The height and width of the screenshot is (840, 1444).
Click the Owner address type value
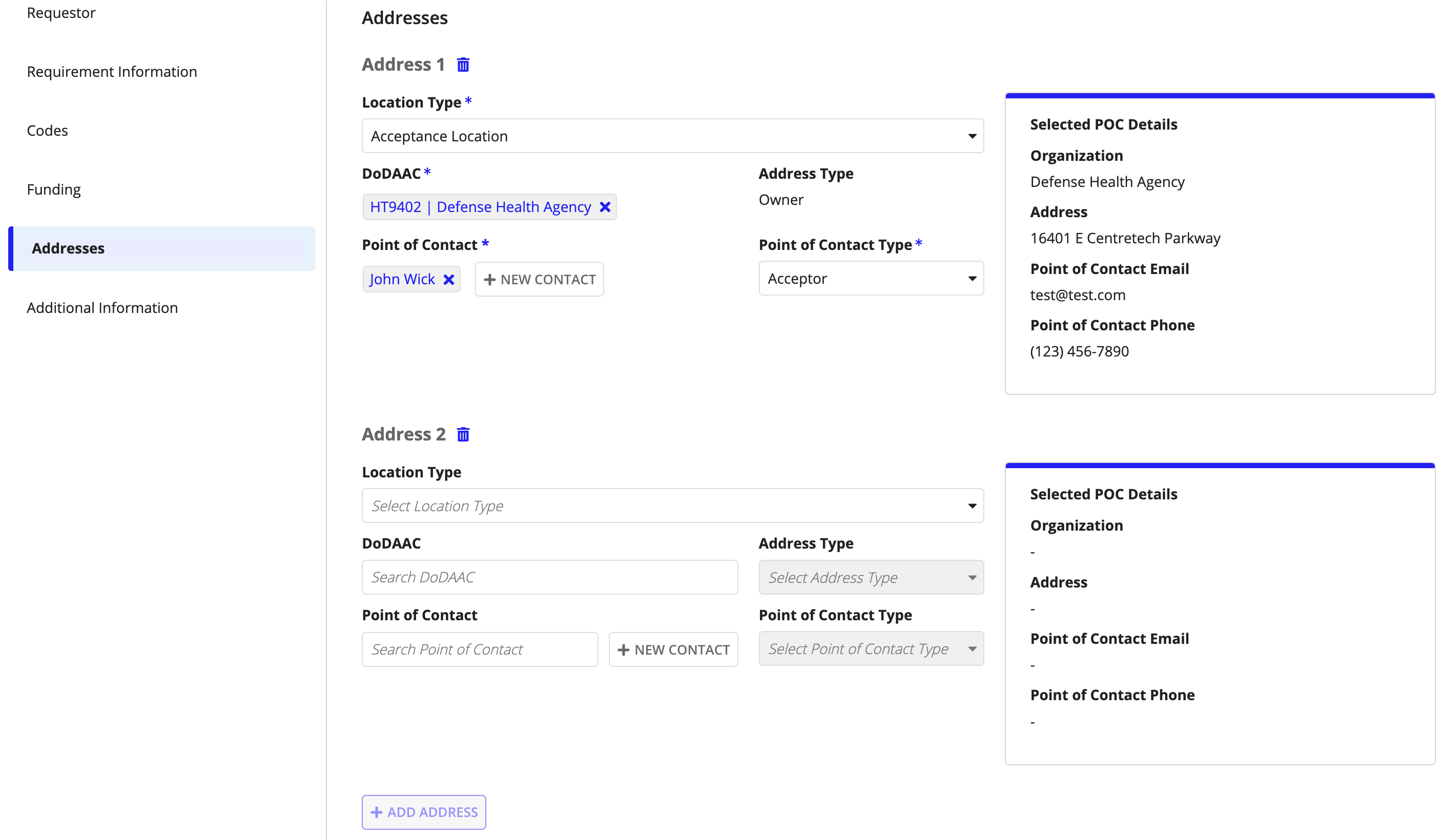[x=781, y=200]
